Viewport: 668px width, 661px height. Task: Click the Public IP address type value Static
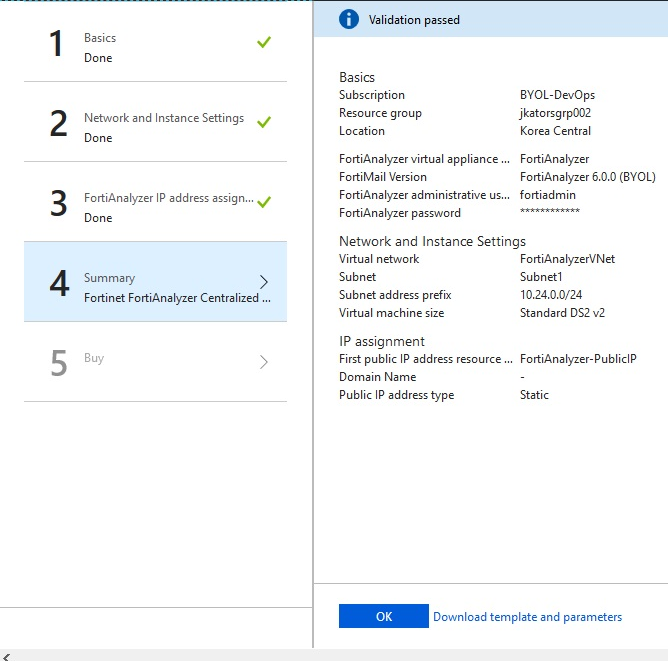[534, 395]
